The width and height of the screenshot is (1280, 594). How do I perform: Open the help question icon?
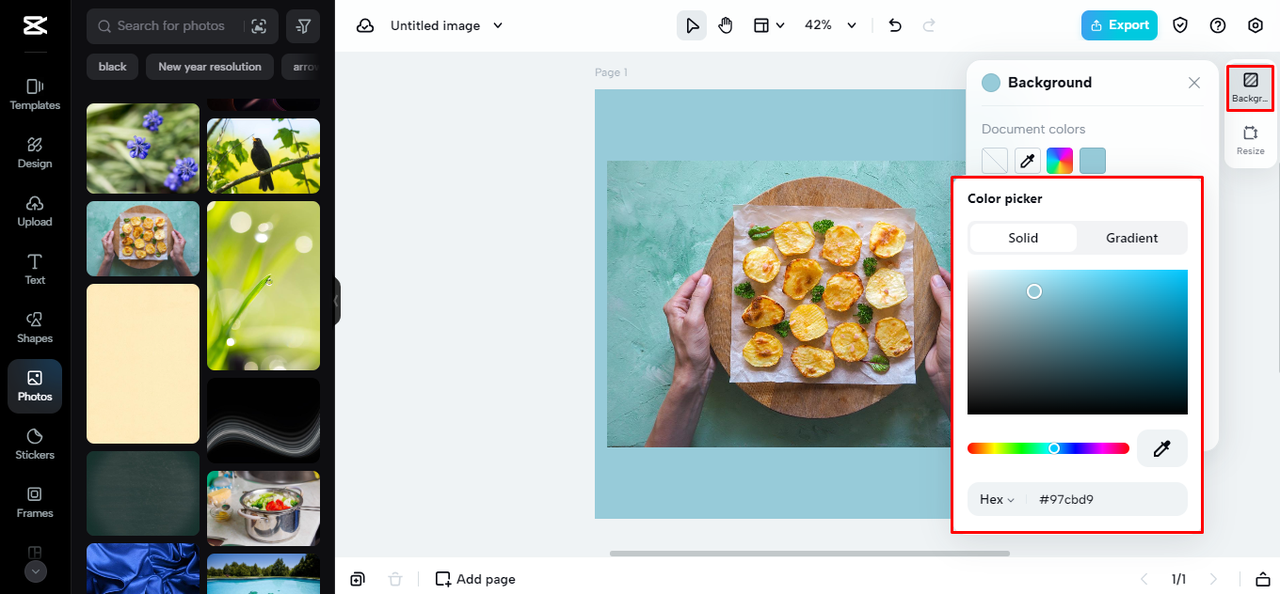[x=1218, y=26]
